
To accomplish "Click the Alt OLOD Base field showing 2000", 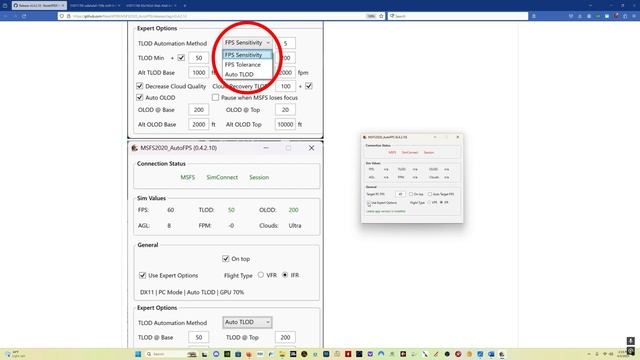I will pos(199,124).
